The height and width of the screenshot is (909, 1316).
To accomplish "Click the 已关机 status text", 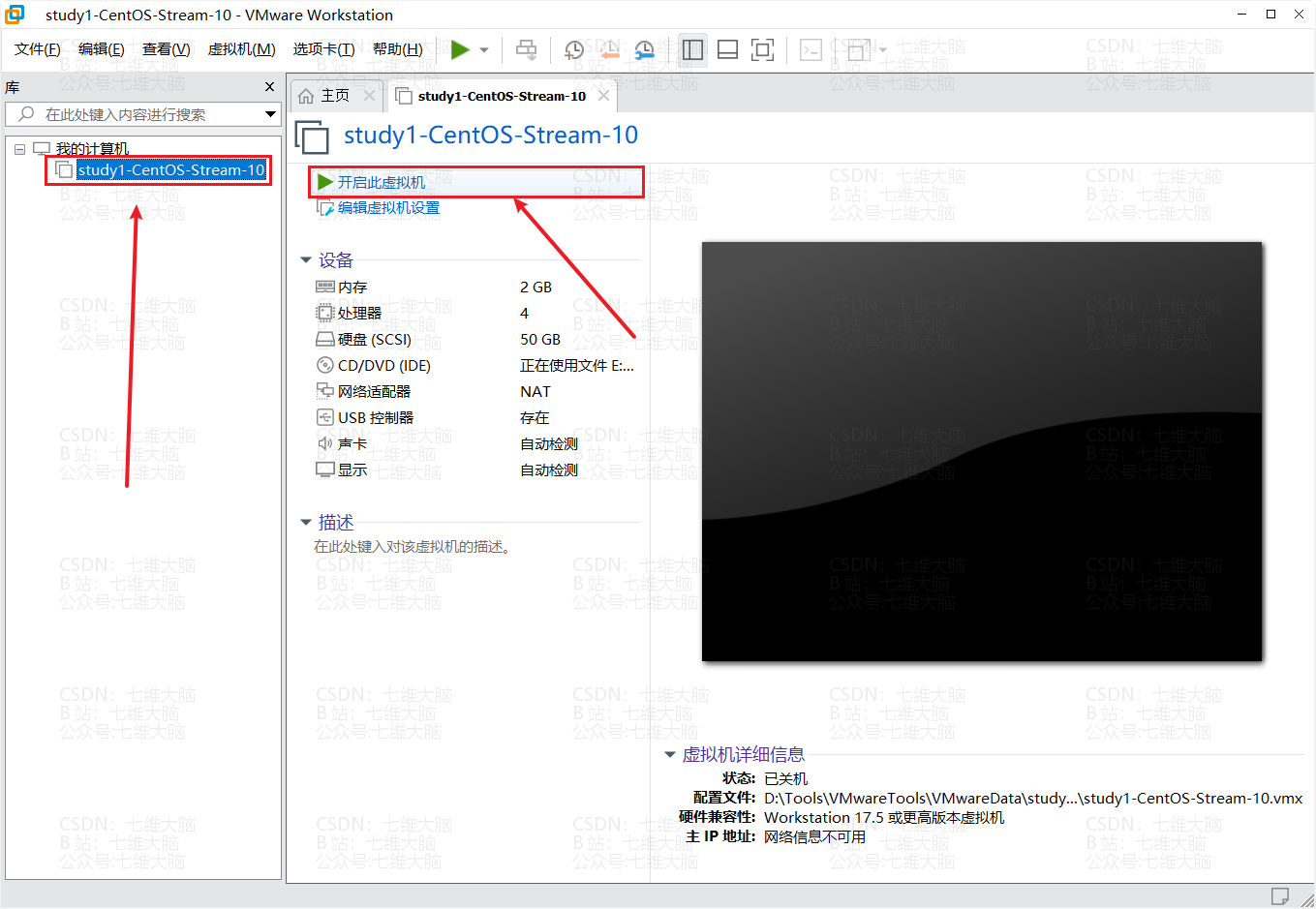I will coord(785,779).
